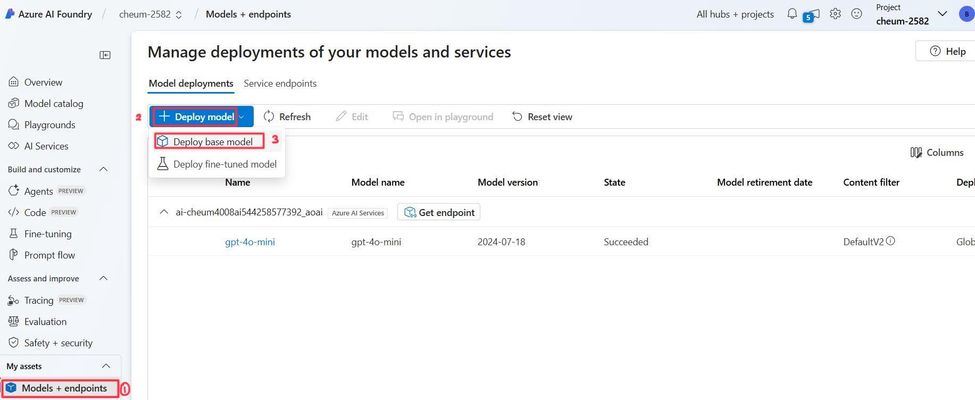Click the Get endpoint button
Image resolution: width=975 pixels, height=400 pixels.
[439, 212]
